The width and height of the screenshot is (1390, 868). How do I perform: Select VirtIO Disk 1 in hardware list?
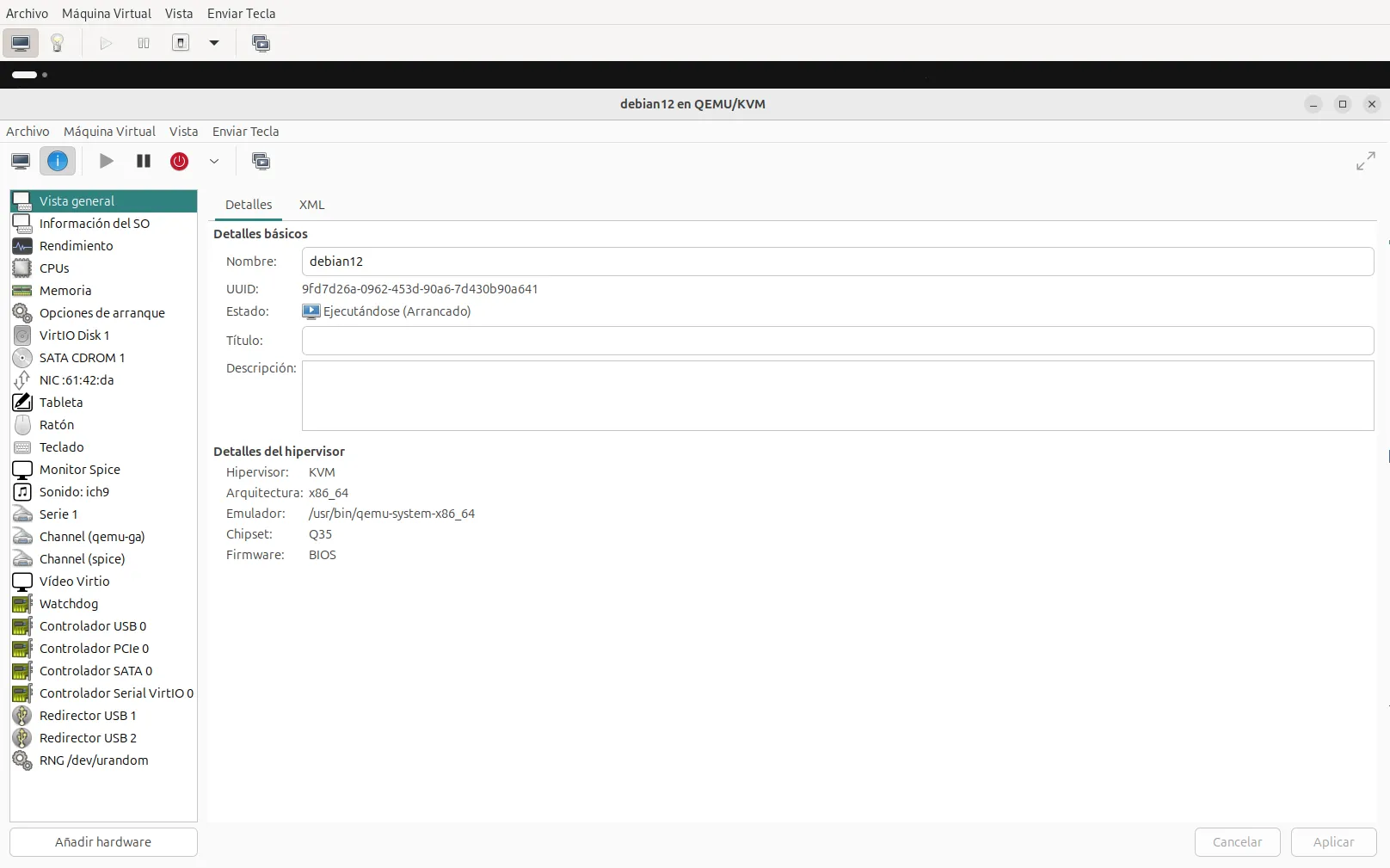point(74,336)
